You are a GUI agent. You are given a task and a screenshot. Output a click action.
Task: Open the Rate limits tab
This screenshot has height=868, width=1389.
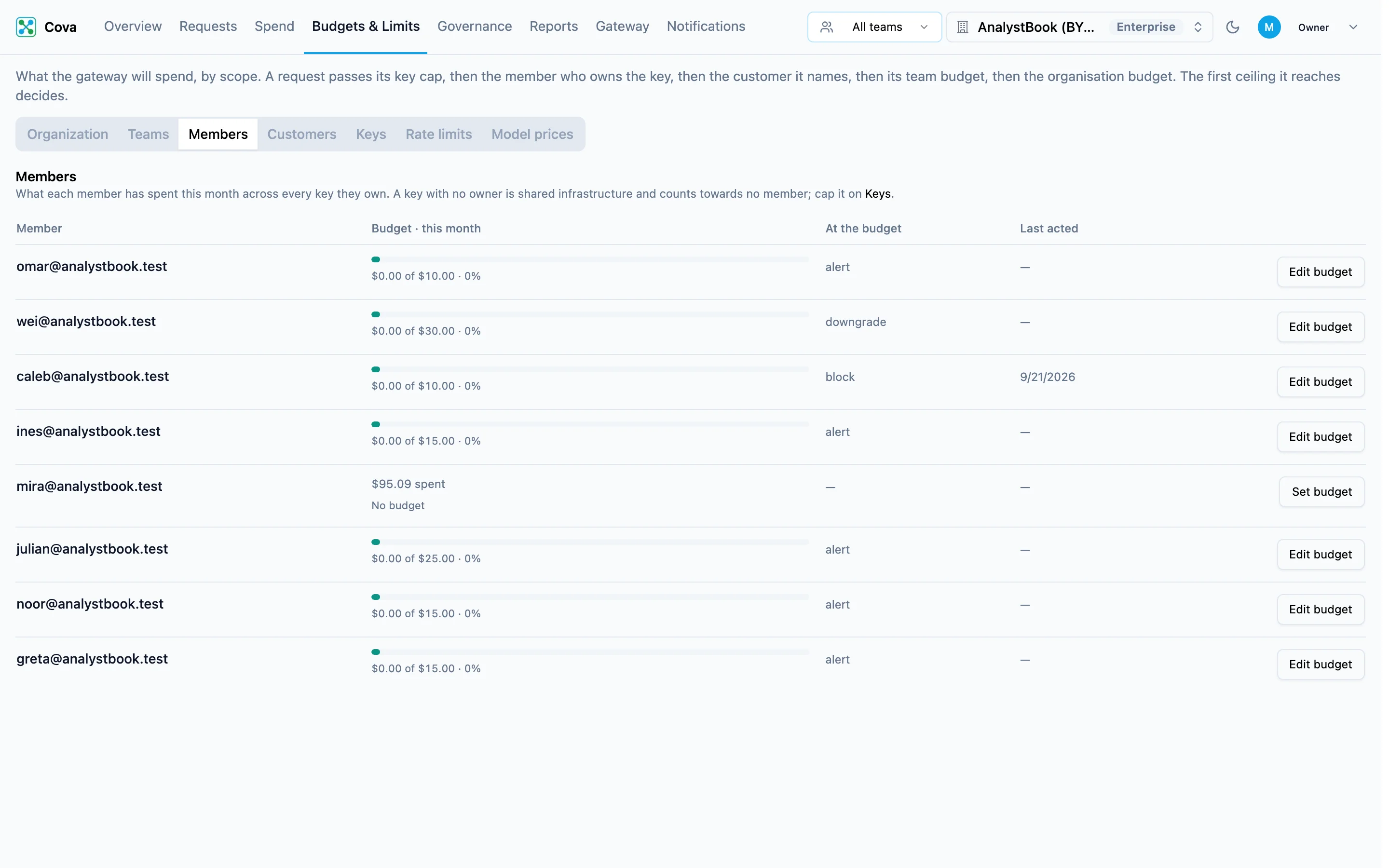(x=438, y=135)
